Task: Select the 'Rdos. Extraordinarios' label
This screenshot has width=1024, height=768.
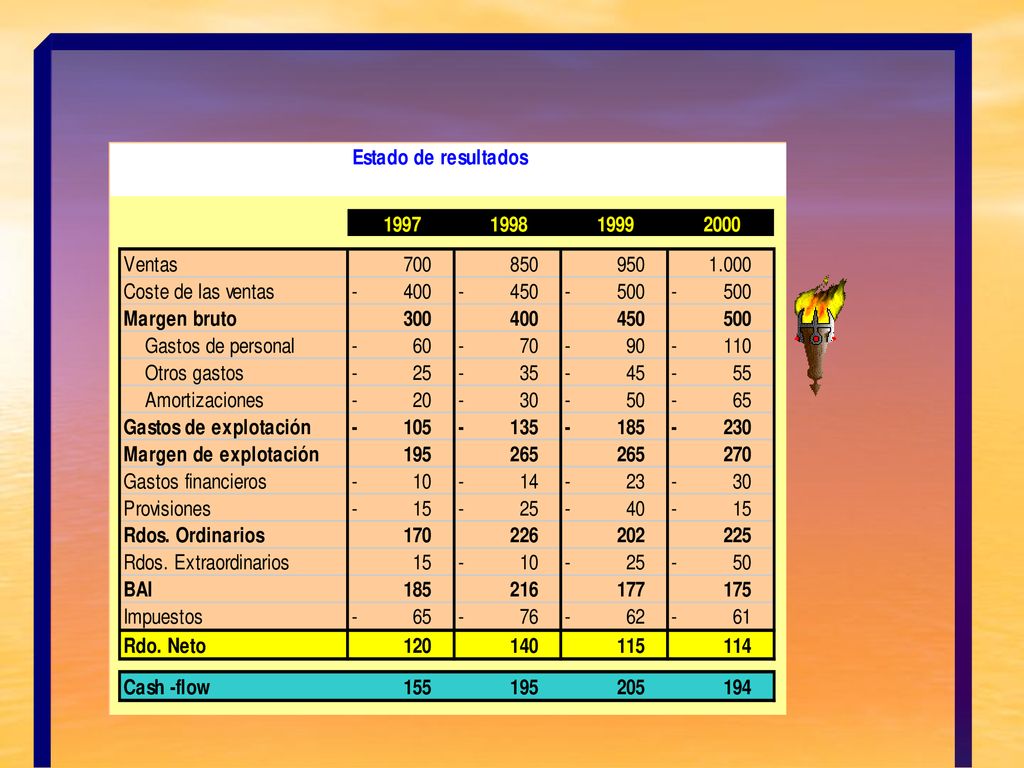Action: coord(206,563)
